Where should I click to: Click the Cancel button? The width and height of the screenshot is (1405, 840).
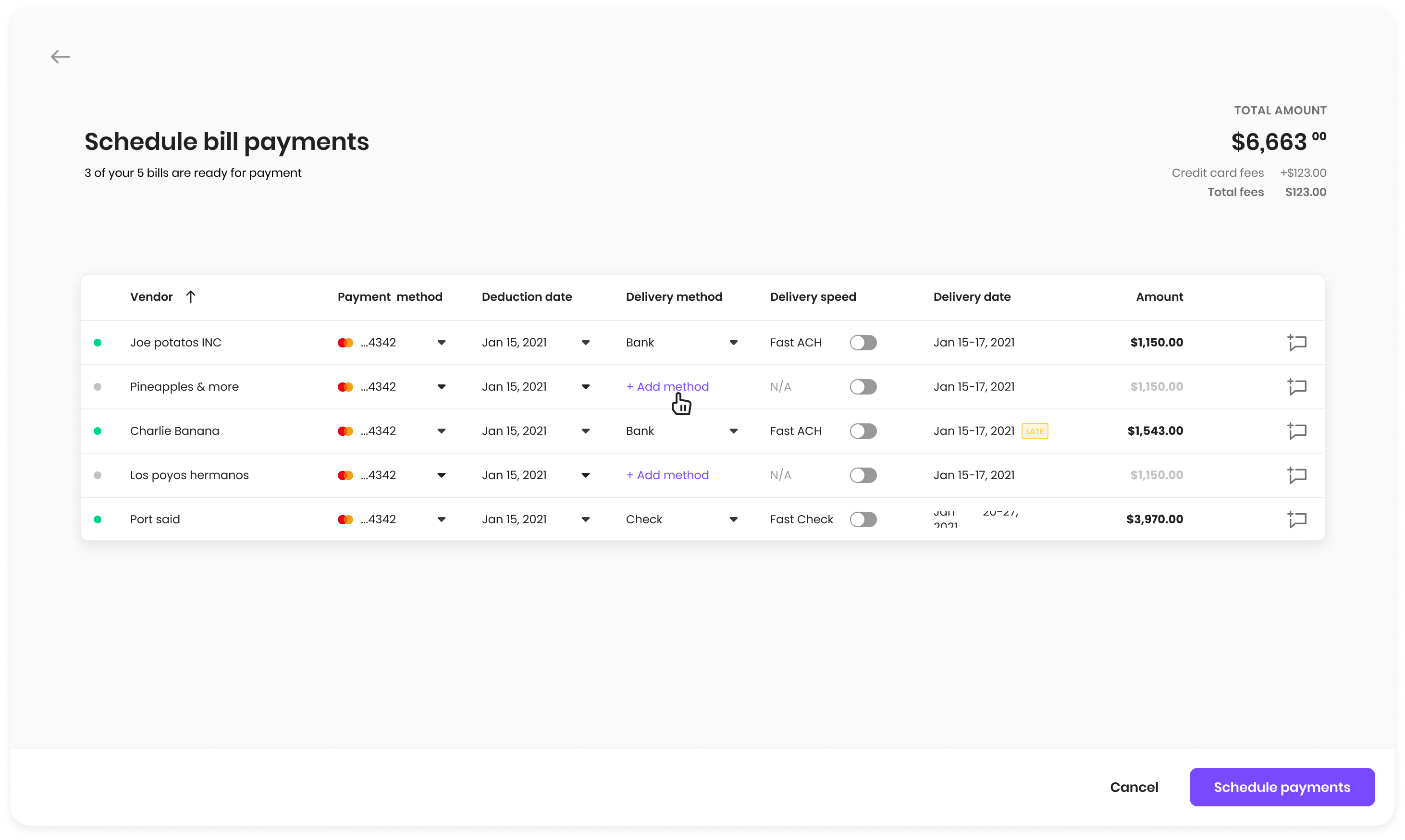tap(1134, 787)
